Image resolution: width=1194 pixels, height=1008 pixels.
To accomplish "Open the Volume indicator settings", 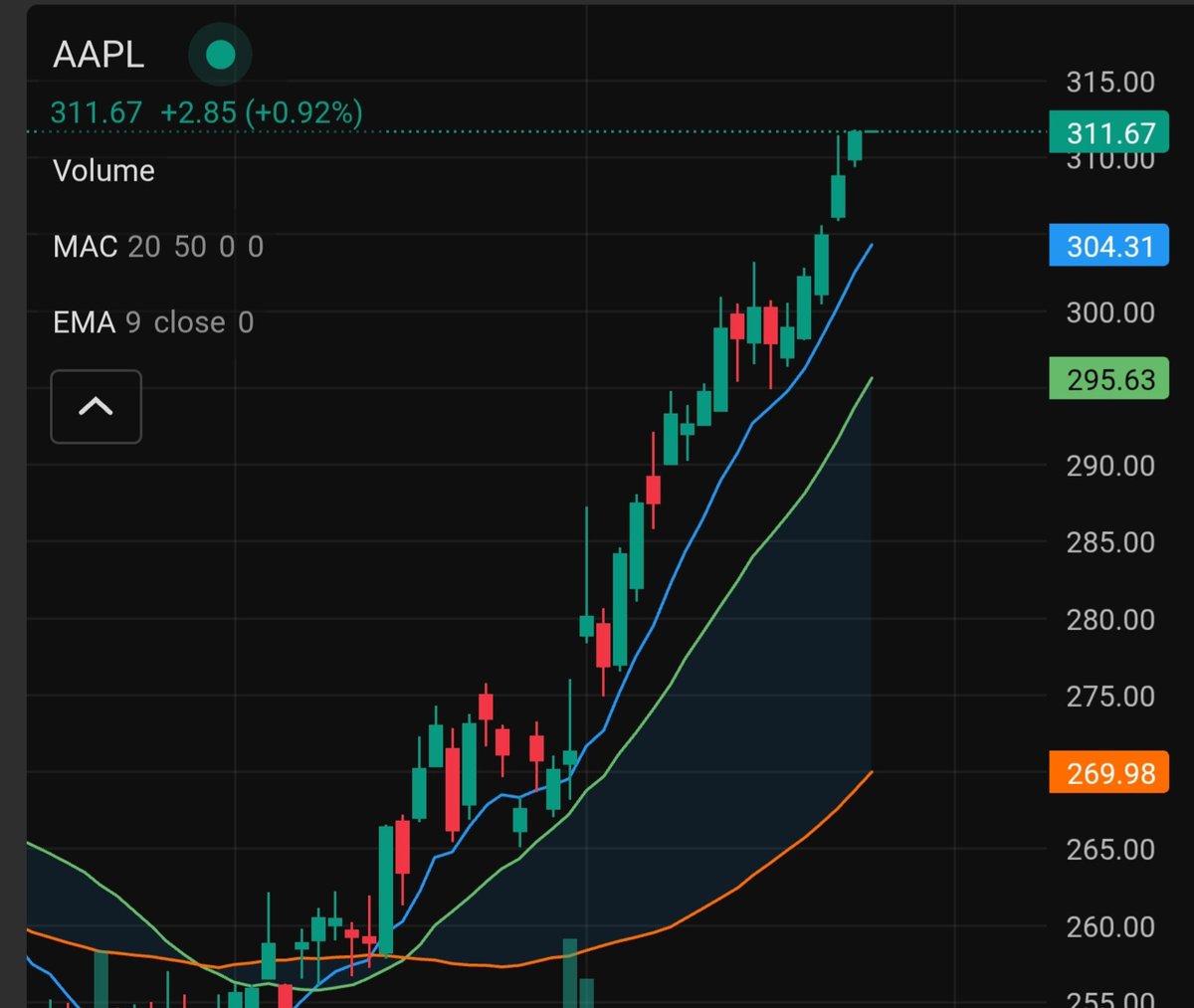I will coord(103,170).
